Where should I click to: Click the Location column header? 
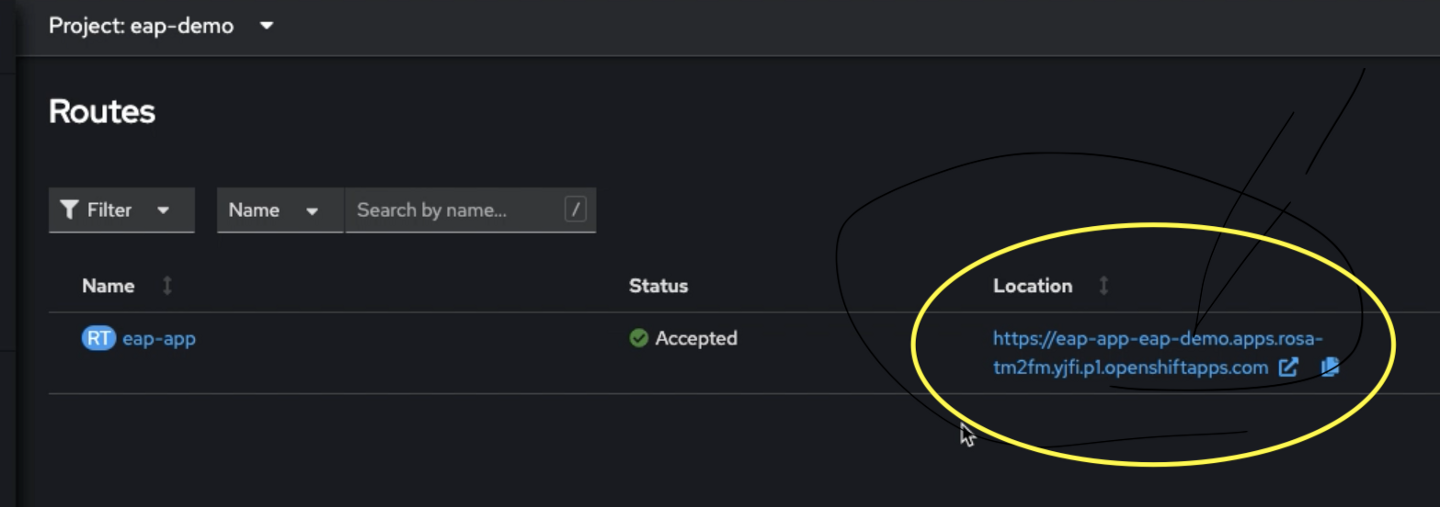pos(1032,286)
